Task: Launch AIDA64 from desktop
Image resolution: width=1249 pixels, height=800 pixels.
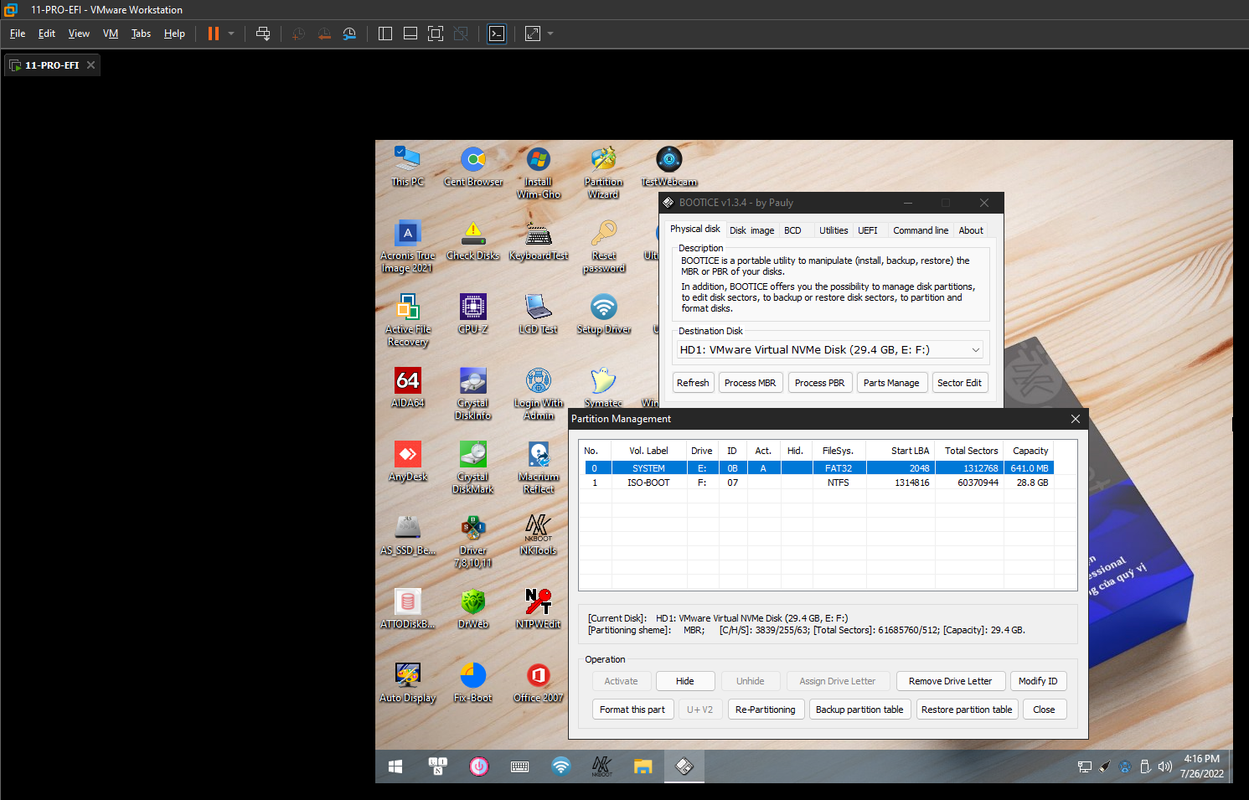Action: tap(407, 388)
